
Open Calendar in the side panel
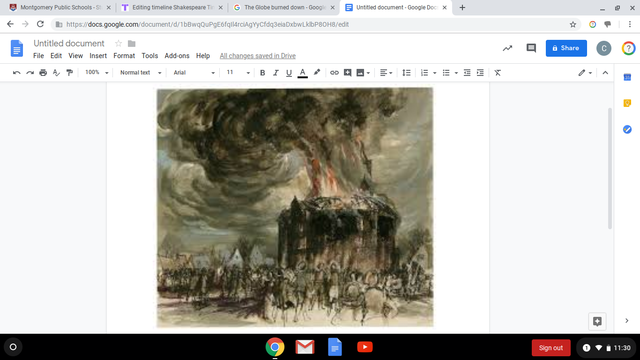(627, 77)
